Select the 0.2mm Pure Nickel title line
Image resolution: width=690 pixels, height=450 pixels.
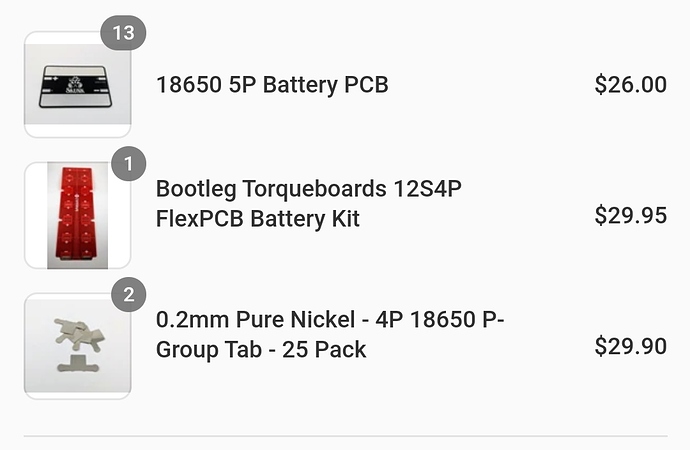330,319
